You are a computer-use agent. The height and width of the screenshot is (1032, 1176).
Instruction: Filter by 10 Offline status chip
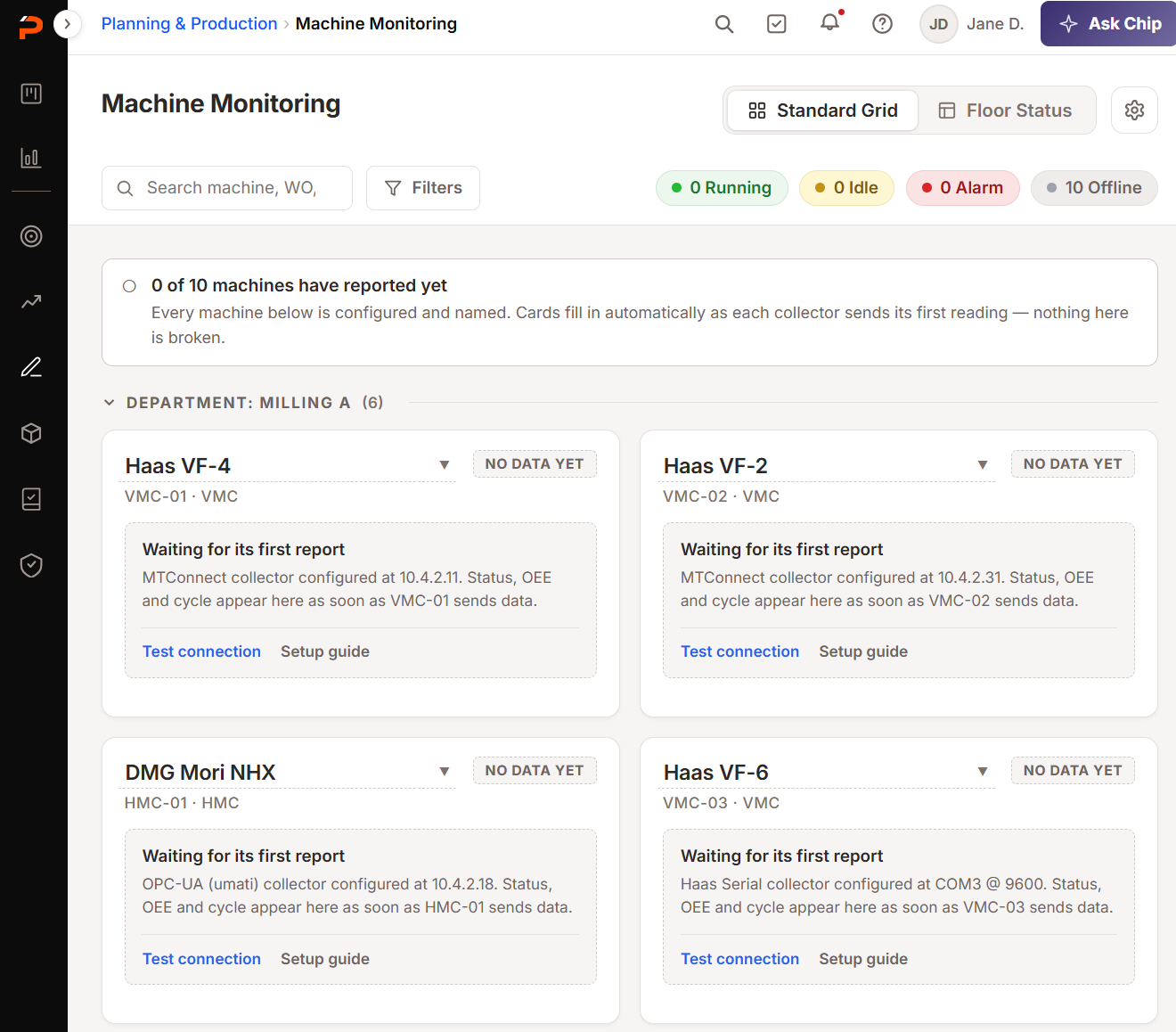[1094, 188]
